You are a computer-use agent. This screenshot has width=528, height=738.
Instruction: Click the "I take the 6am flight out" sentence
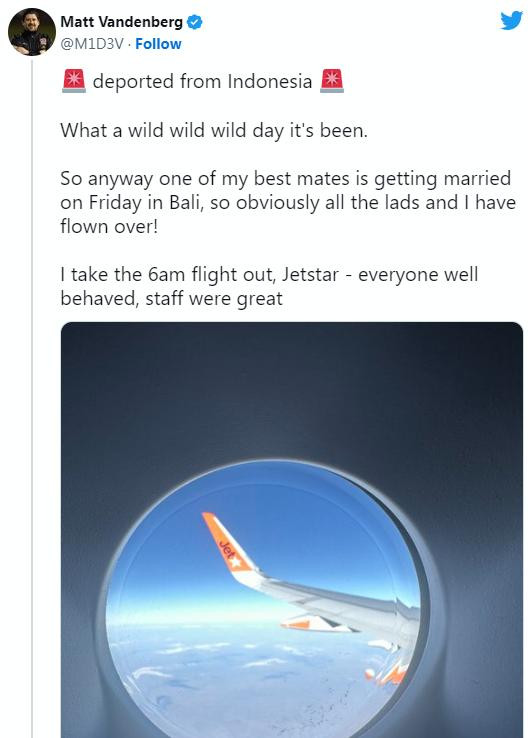tap(167, 274)
